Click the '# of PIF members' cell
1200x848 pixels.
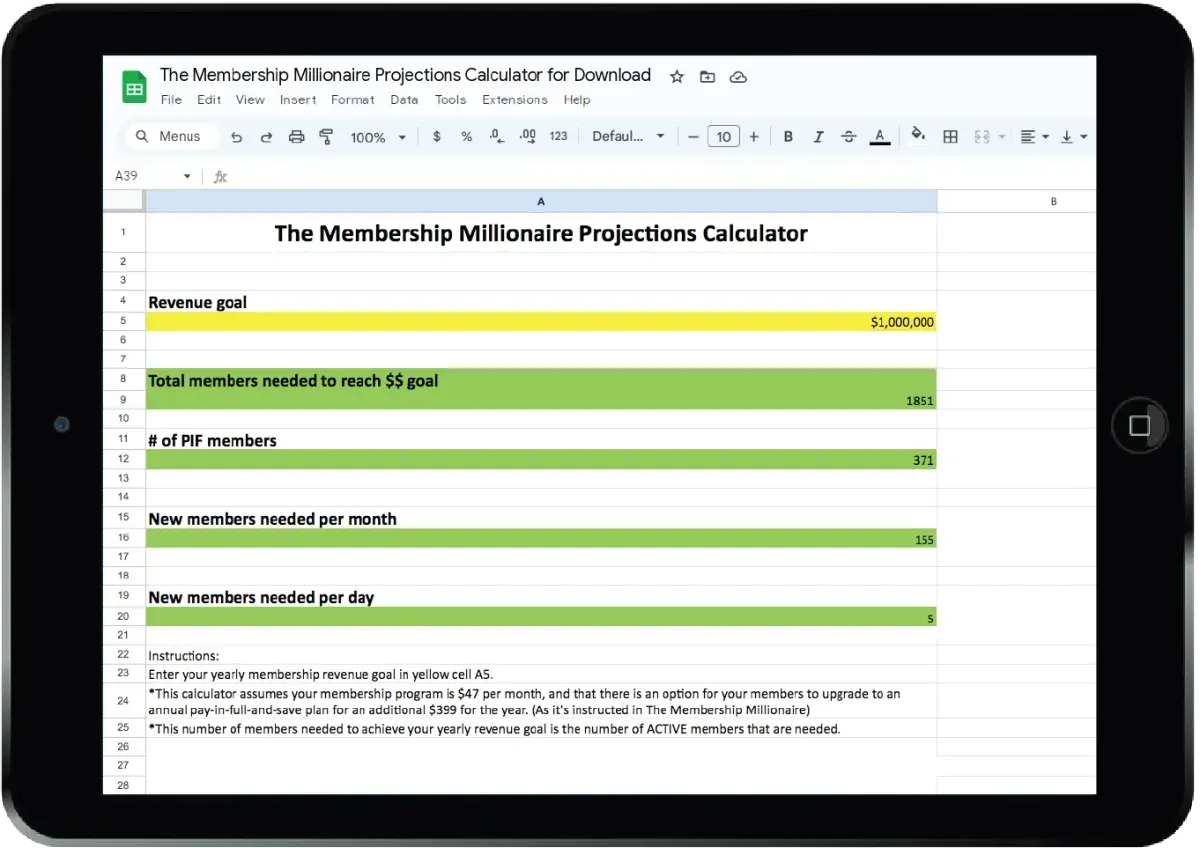click(x=541, y=440)
